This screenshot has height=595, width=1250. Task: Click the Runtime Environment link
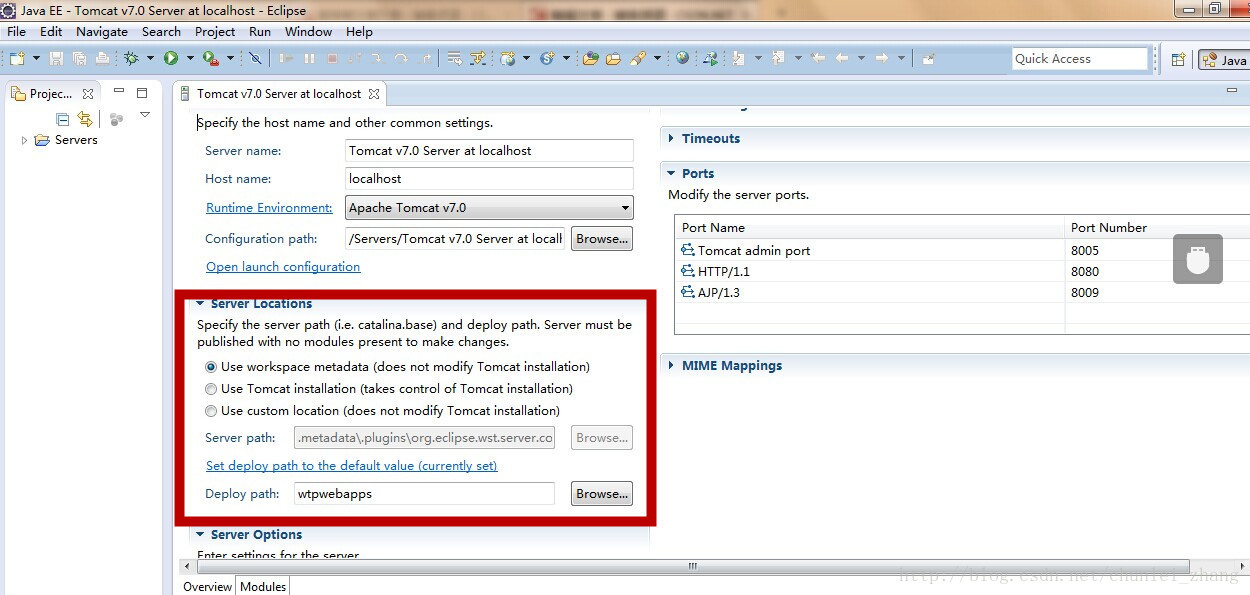coord(269,208)
